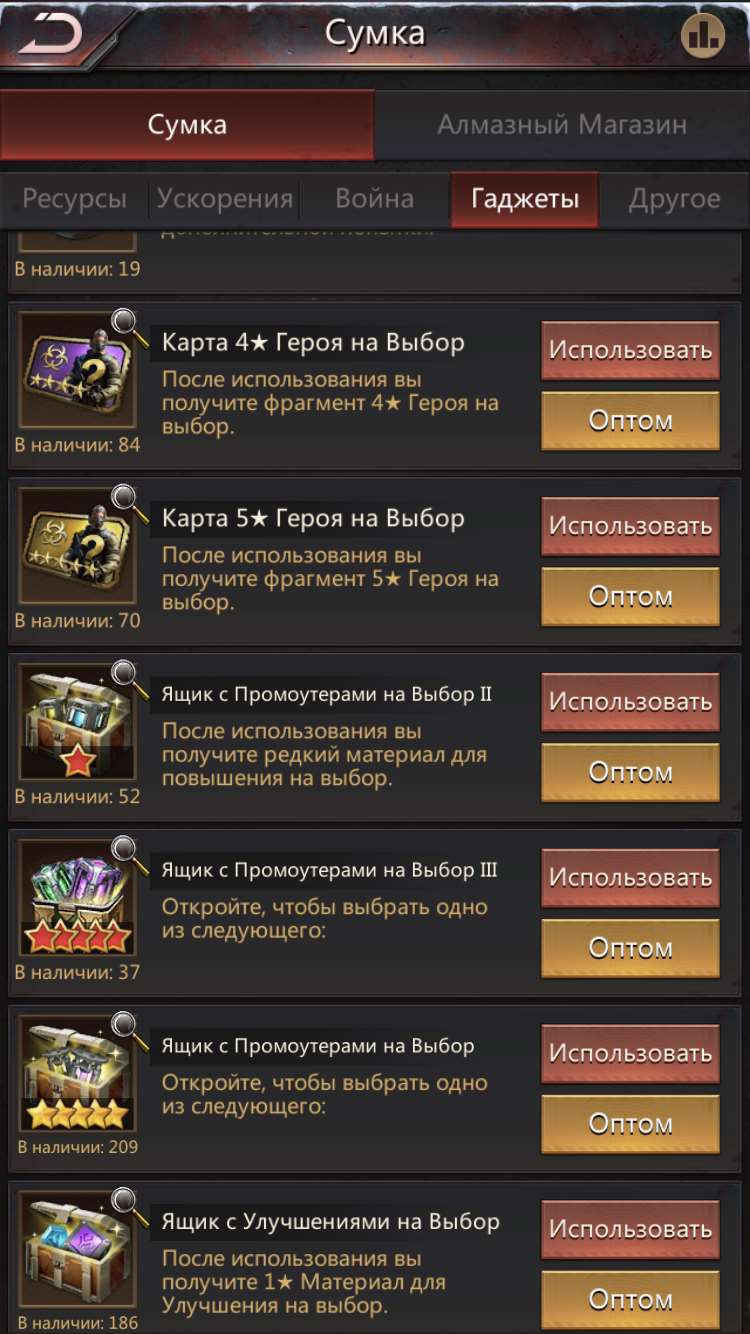The image size is (750, 1334).
Task: Tap the back arrow icon
Action: 50,36
